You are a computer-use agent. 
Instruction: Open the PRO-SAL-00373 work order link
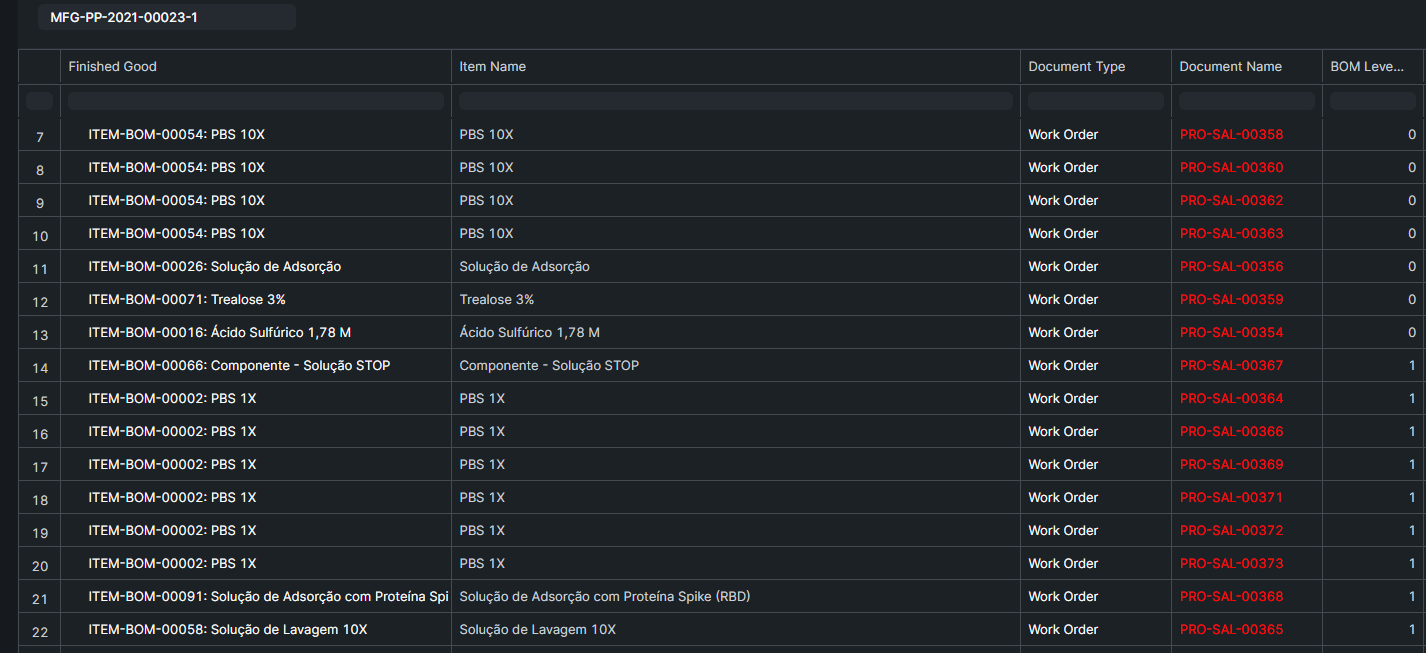[1231, 563]
